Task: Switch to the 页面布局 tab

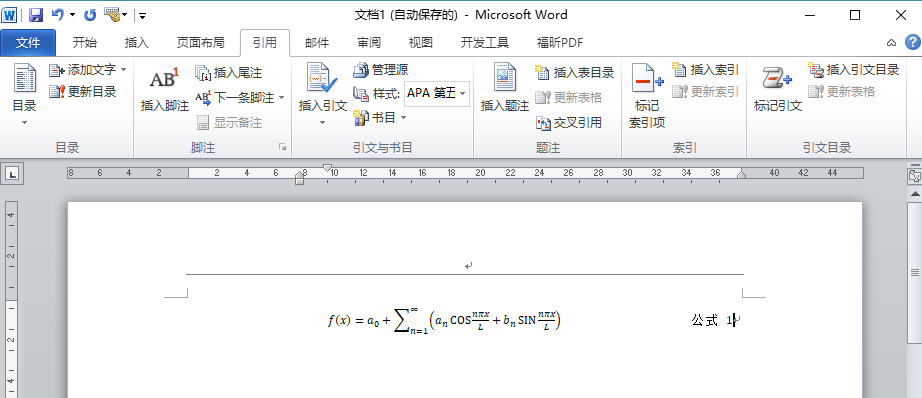Action: coord(201,42)
